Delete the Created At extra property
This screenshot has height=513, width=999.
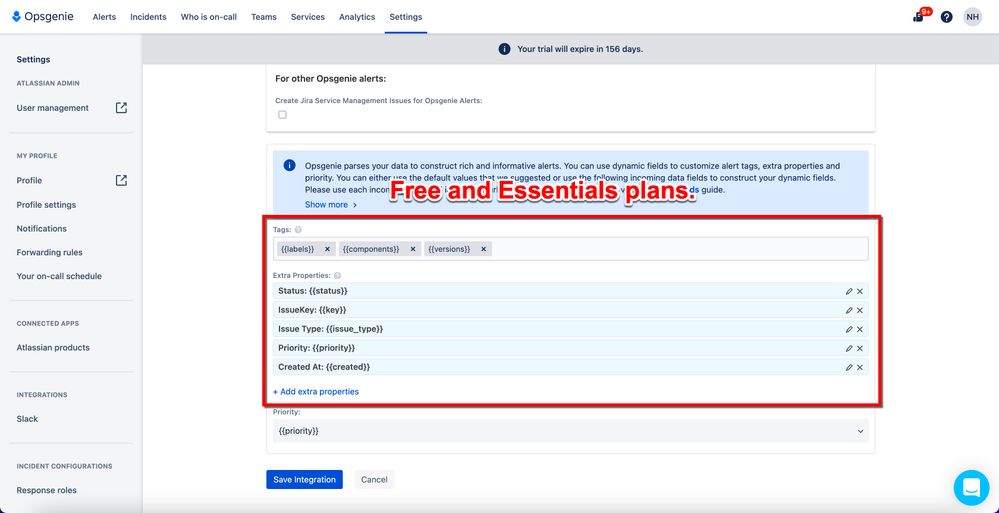pos(859,368)
